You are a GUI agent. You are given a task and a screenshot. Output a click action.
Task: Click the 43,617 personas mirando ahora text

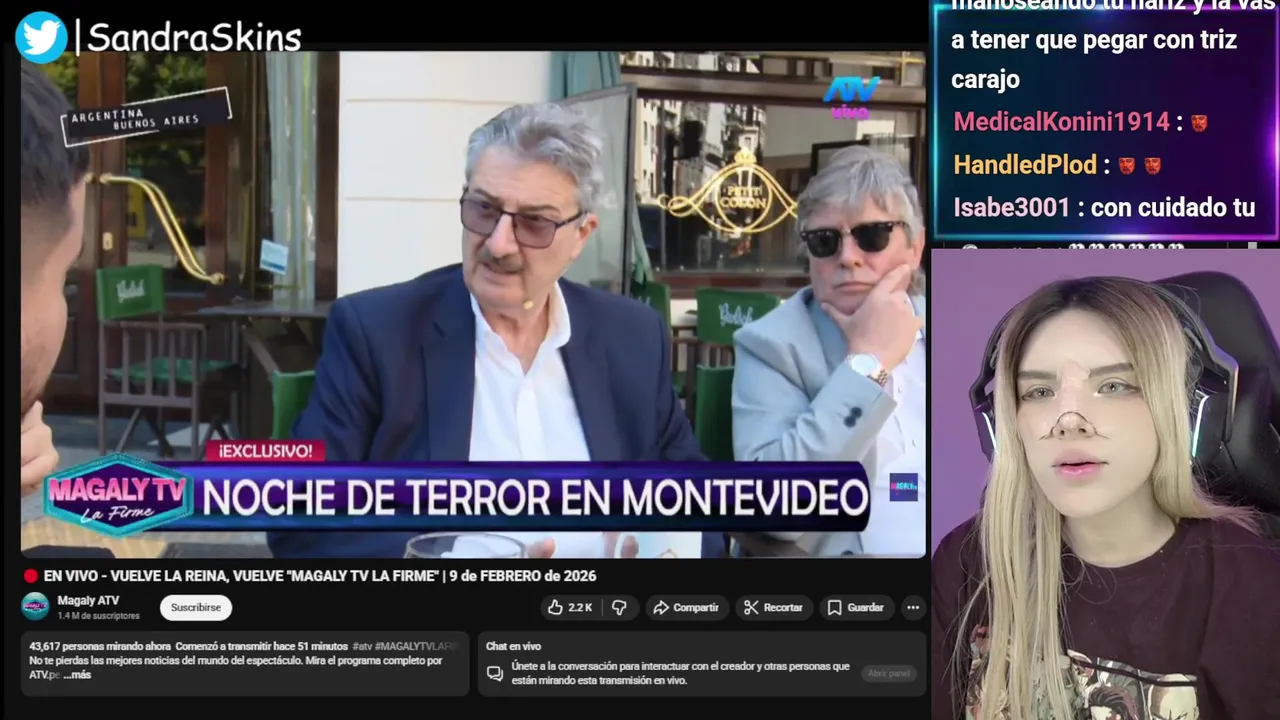(101, 647)
